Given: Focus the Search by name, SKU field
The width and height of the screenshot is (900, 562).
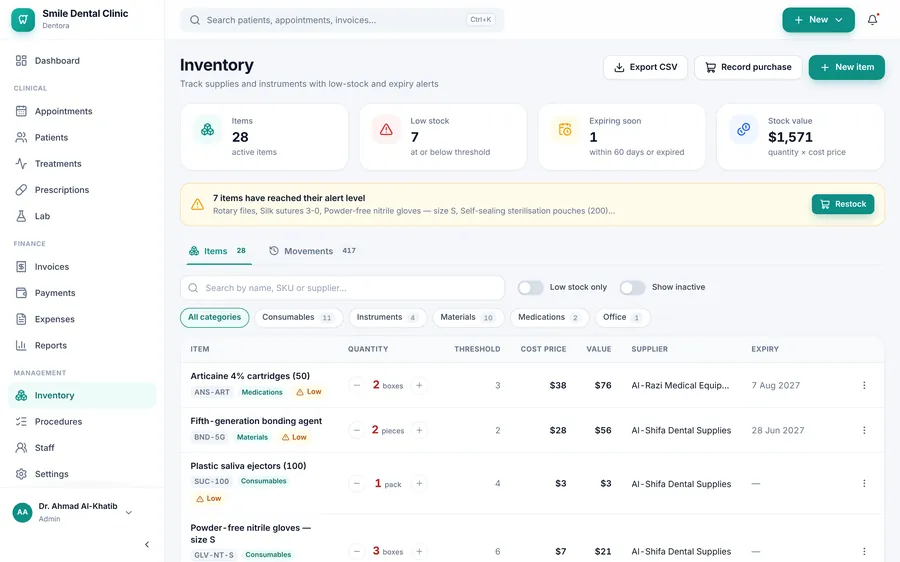Looking at the screenshot, I should tap(342, 288).
